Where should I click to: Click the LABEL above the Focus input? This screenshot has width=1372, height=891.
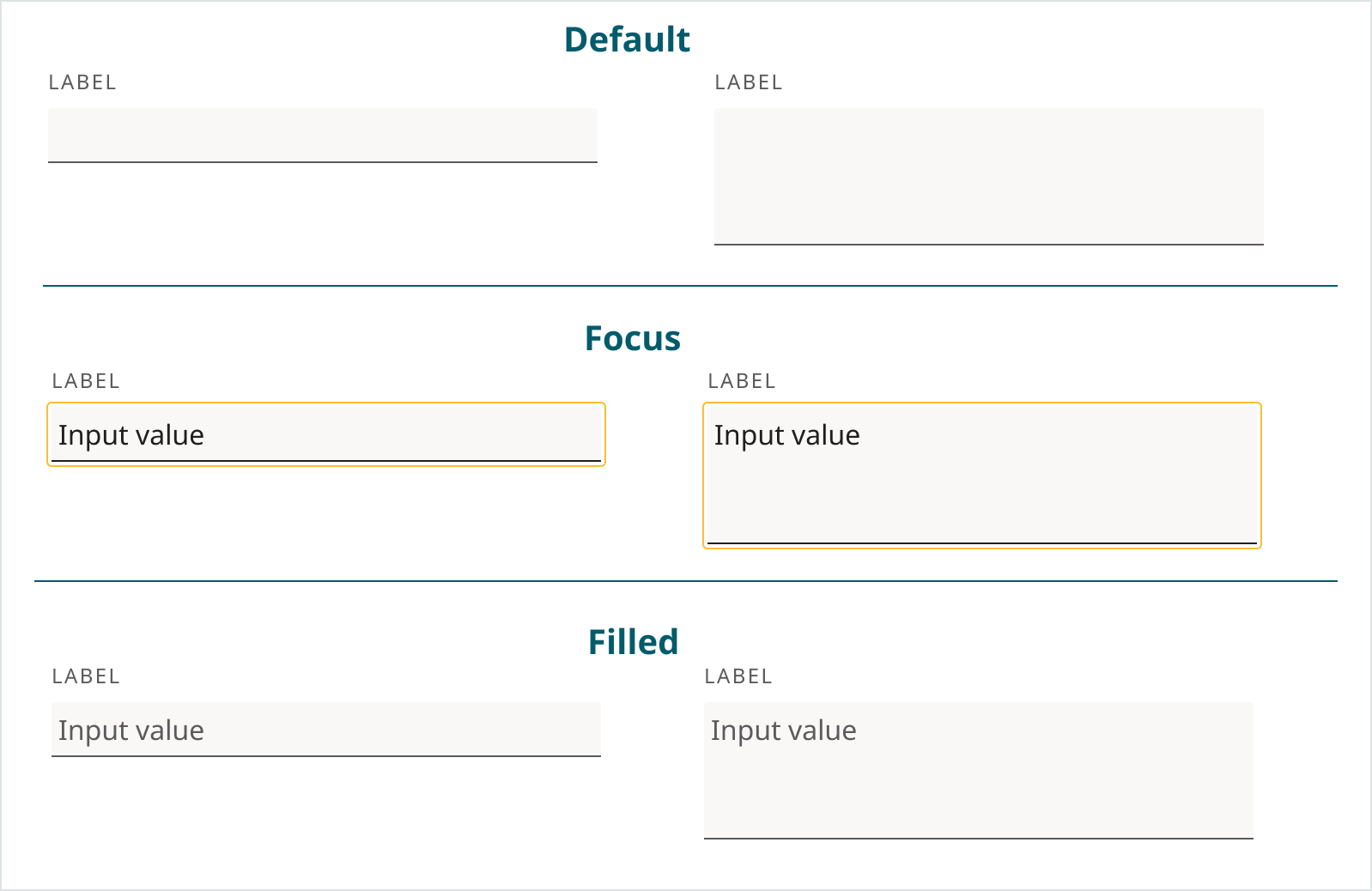tap(86, 381)
